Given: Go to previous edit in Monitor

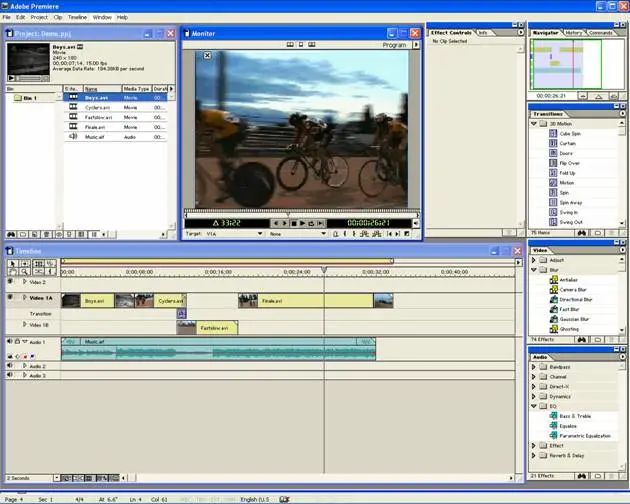Looking at the screenshot, I should pos(389,234).
